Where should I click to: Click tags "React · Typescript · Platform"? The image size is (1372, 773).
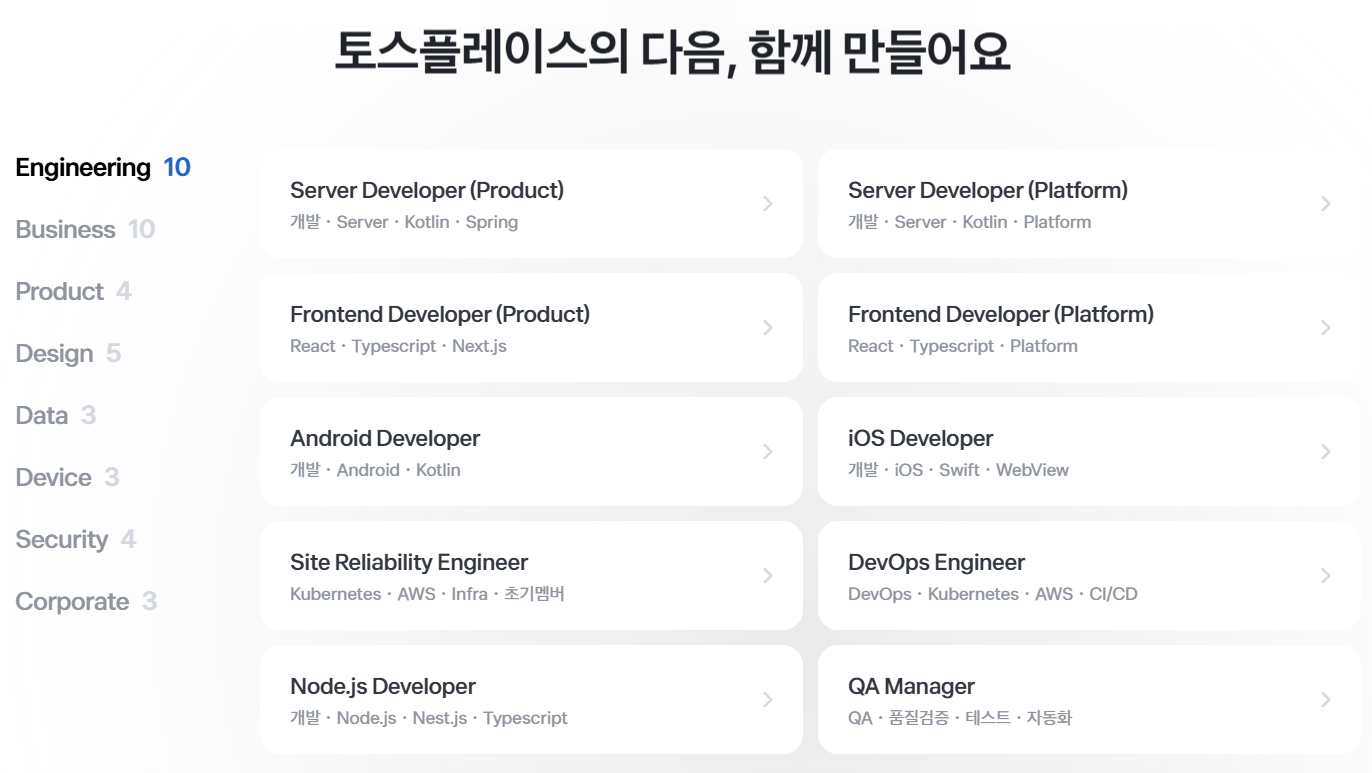click(963, 346)
